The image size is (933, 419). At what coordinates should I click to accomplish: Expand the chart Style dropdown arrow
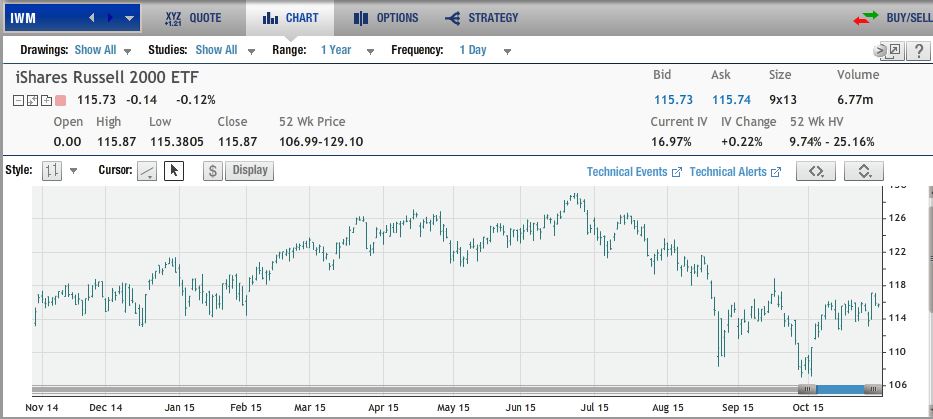pyautogui.click(x=73, y=171)
